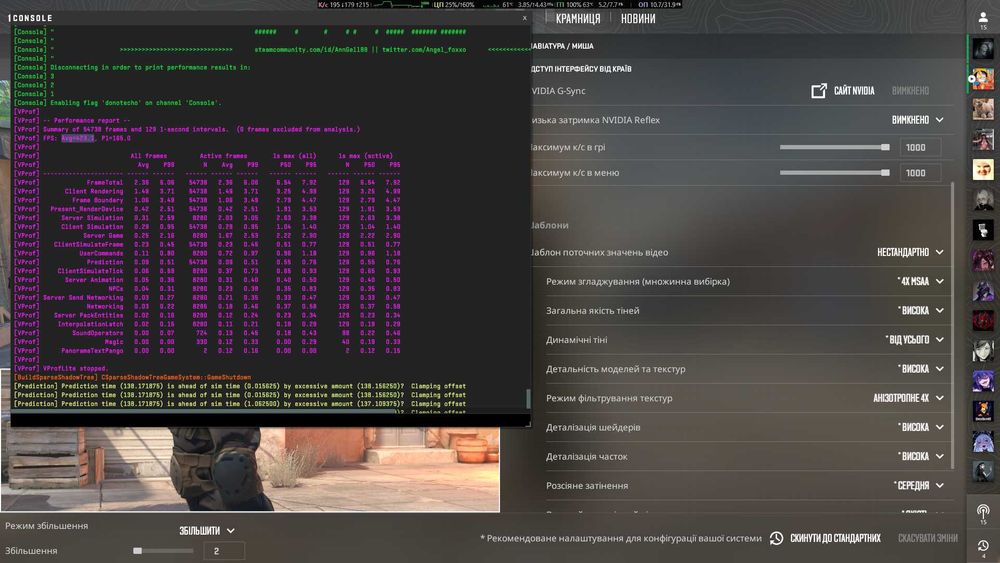Click 'Disconnecting in order to print' console line
Viewport: 1000px width, 563px height.
tap(151, 68)
